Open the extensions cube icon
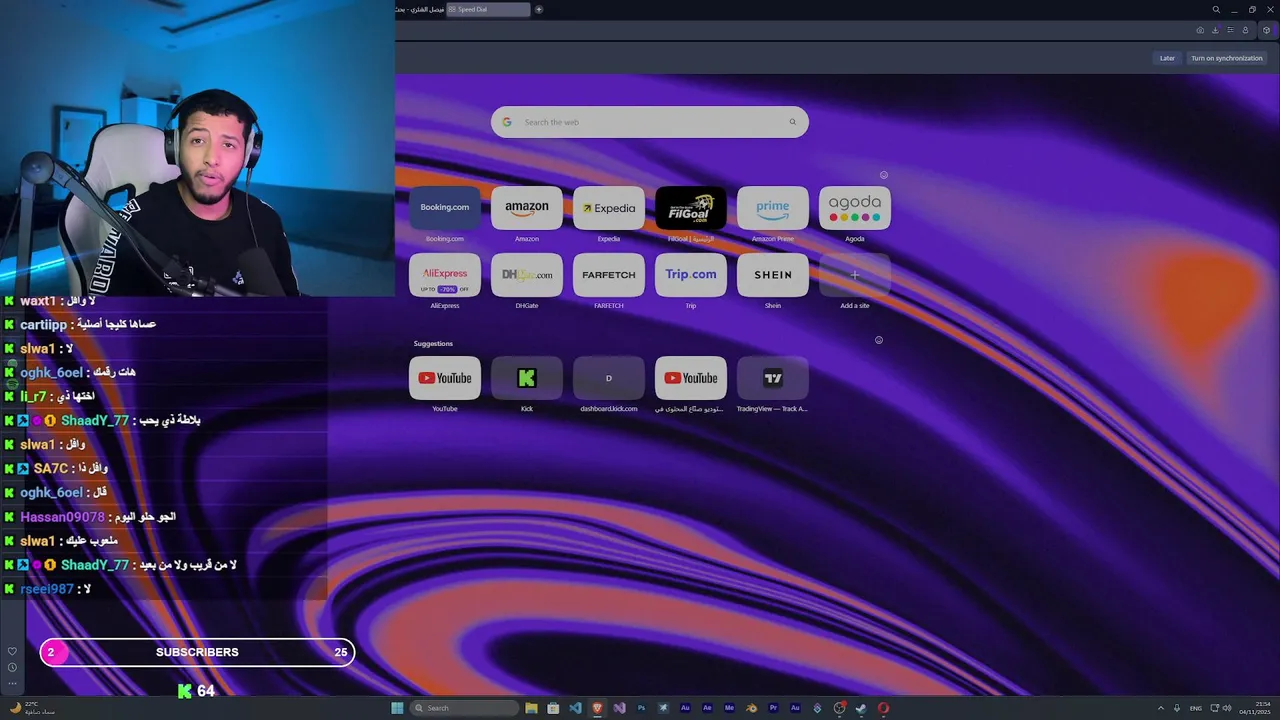This screenshot has height=720, width=1280. [1266, 30]
